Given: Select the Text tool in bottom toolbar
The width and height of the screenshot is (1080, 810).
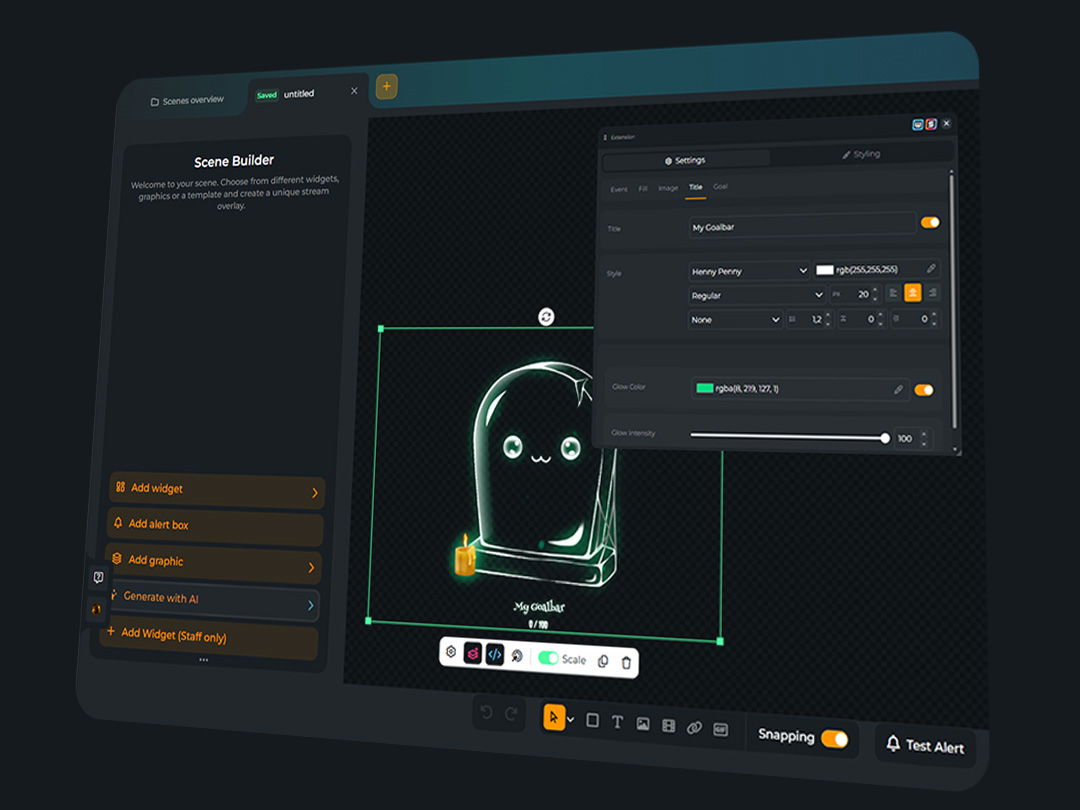Looking at the screenshot, I should click(617, 722).
